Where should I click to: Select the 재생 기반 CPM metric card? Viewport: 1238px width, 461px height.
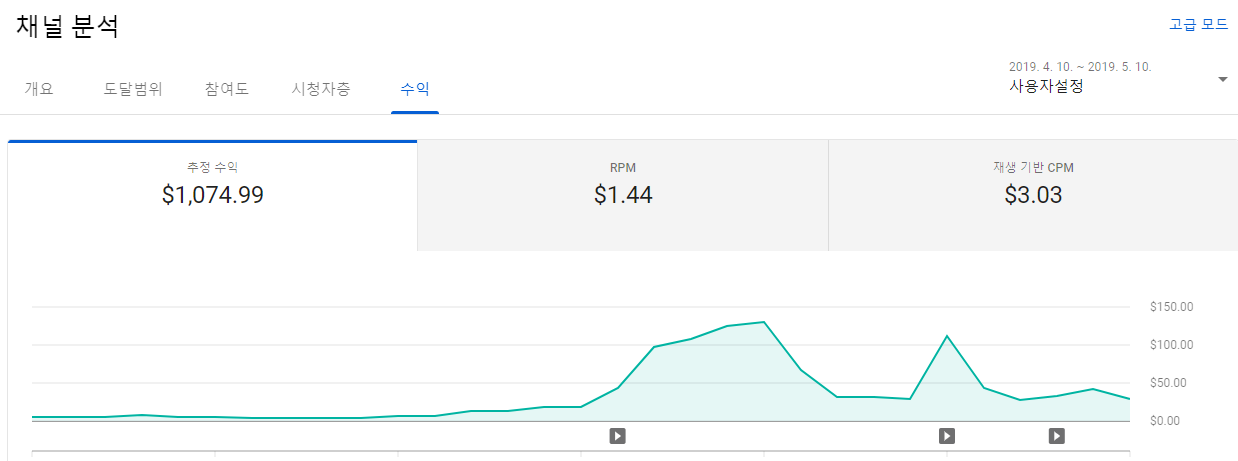1033,196
